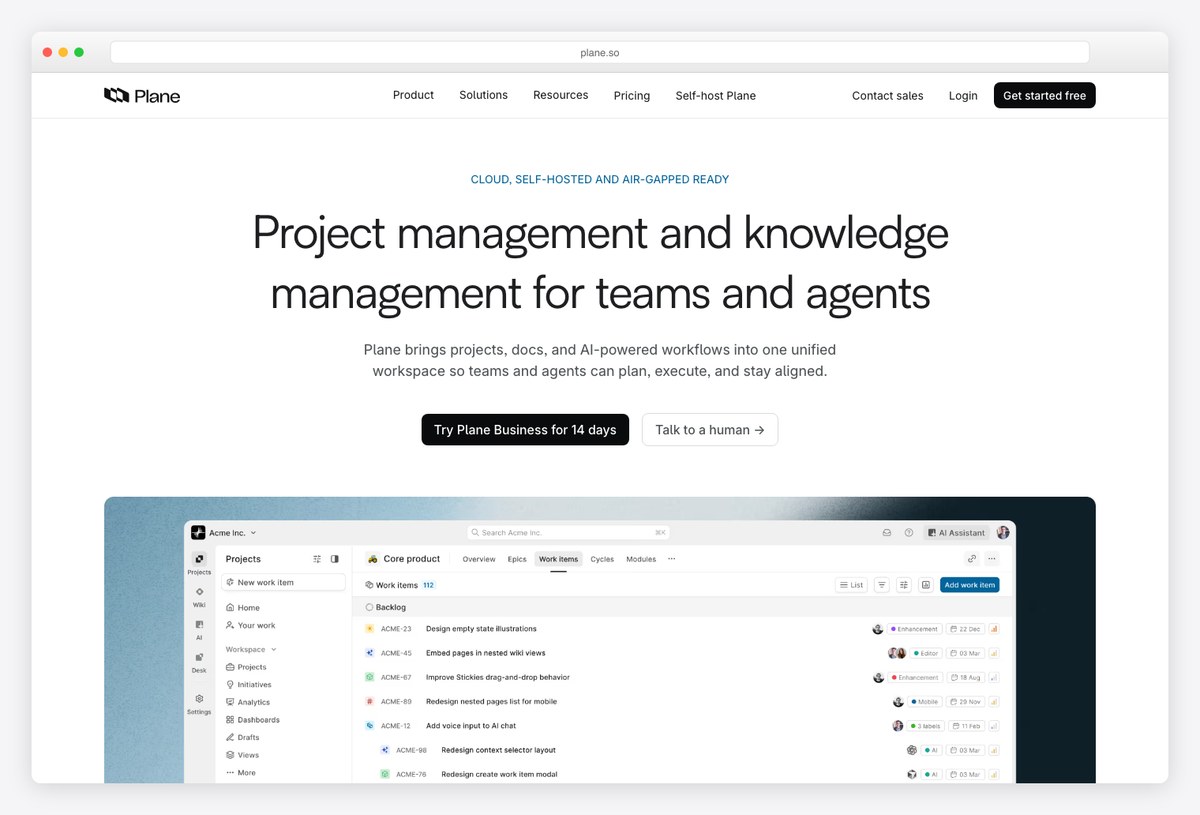
Task: Open 'Redesign nested pages list for mobile' item
Action: (491, 702)
